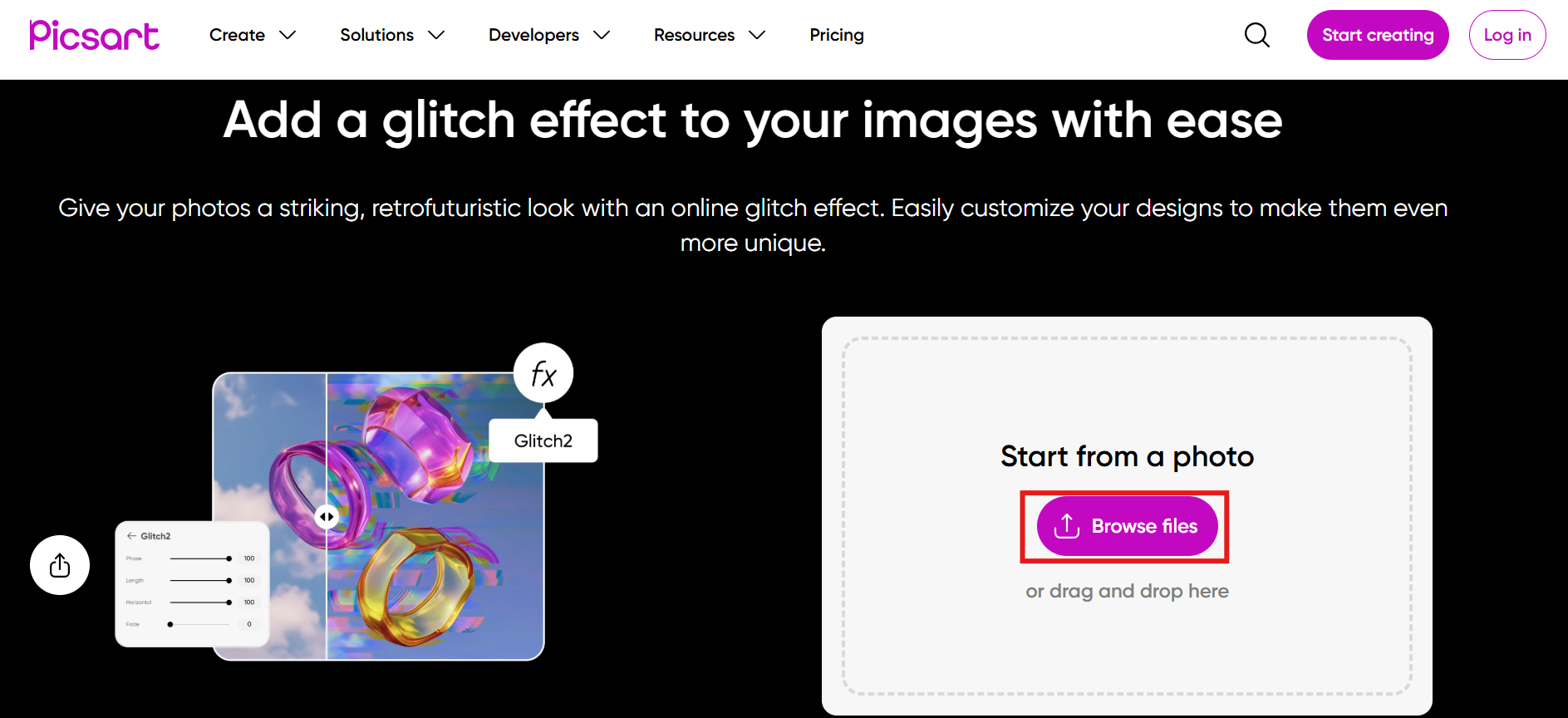The width and height of the screenshot is (1568, 718).
Task: Click the floating share icon button
Action: pyautogui.click(x=60, y=565)
